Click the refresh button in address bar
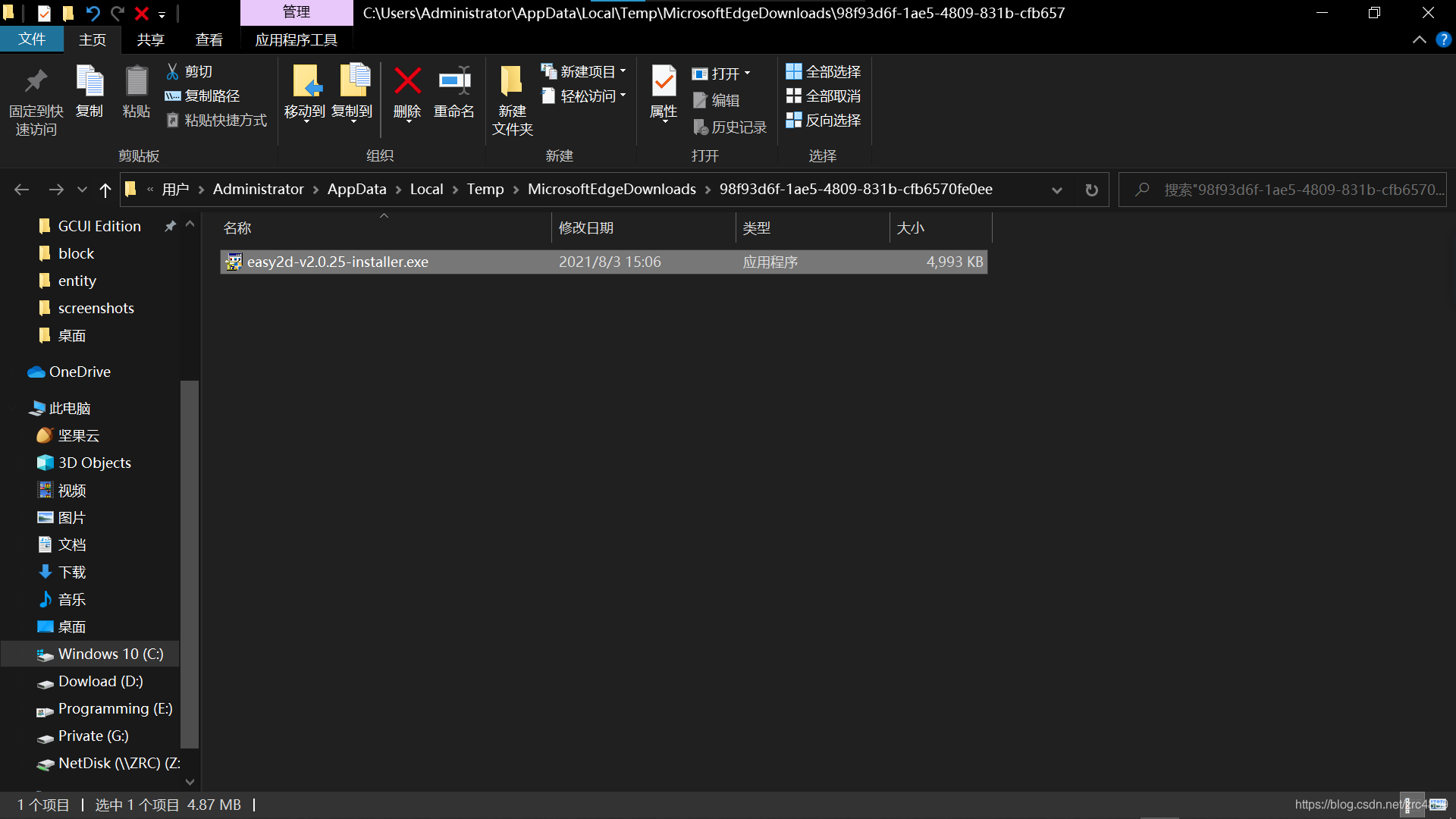 coord(1092,190)
